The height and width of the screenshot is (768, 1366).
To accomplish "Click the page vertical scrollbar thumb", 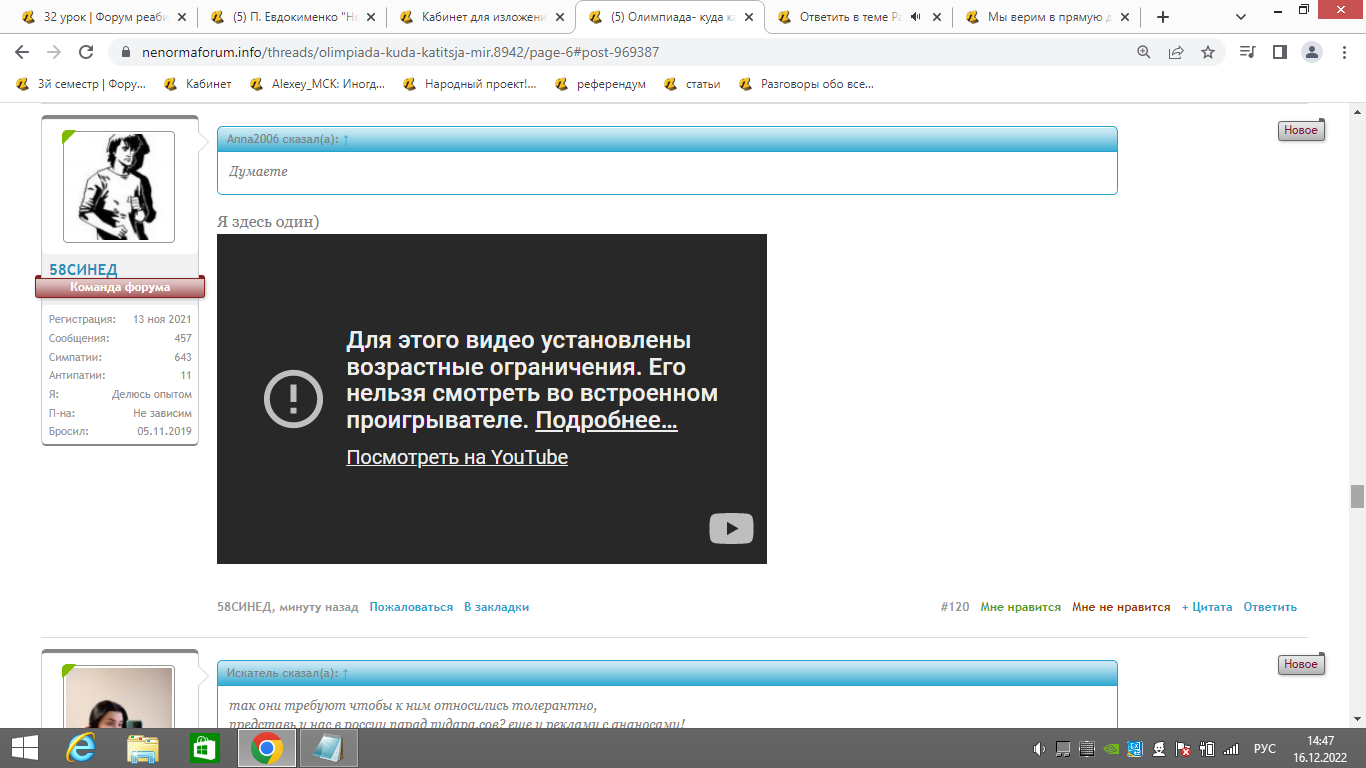I will click(1357, 496).
